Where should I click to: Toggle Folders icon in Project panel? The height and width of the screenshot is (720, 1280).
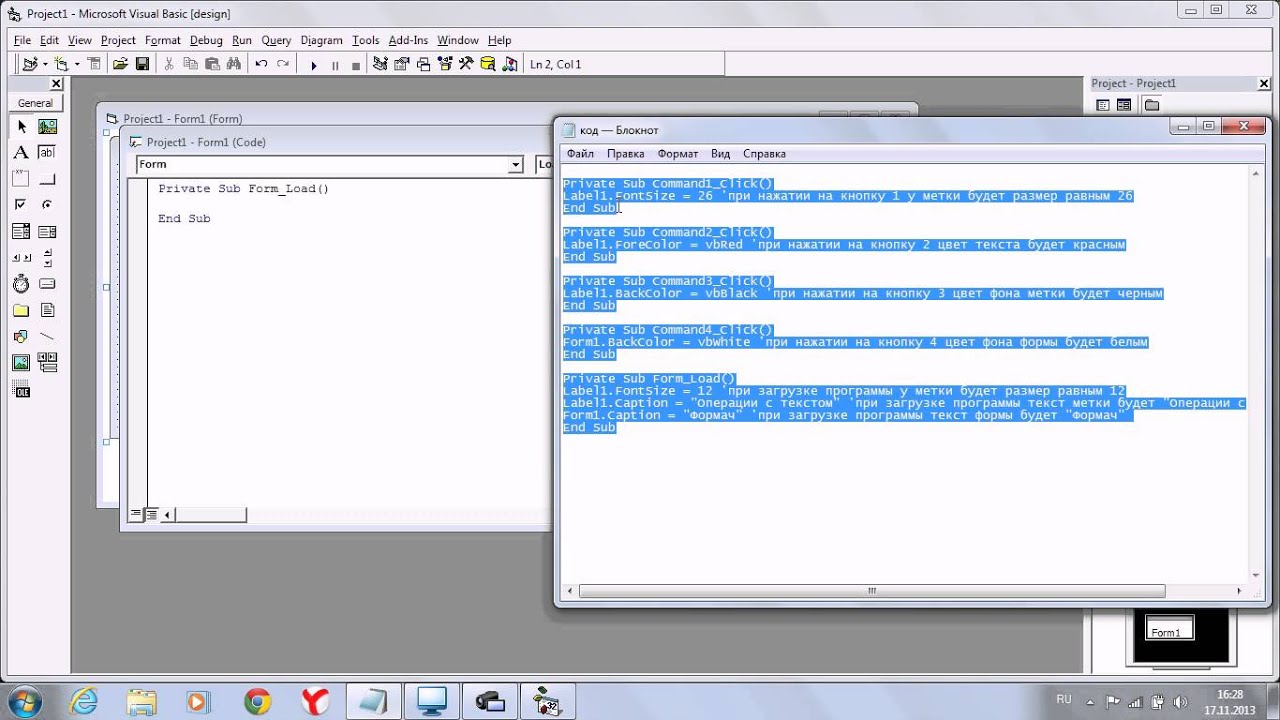click(x=1152, y=105)
